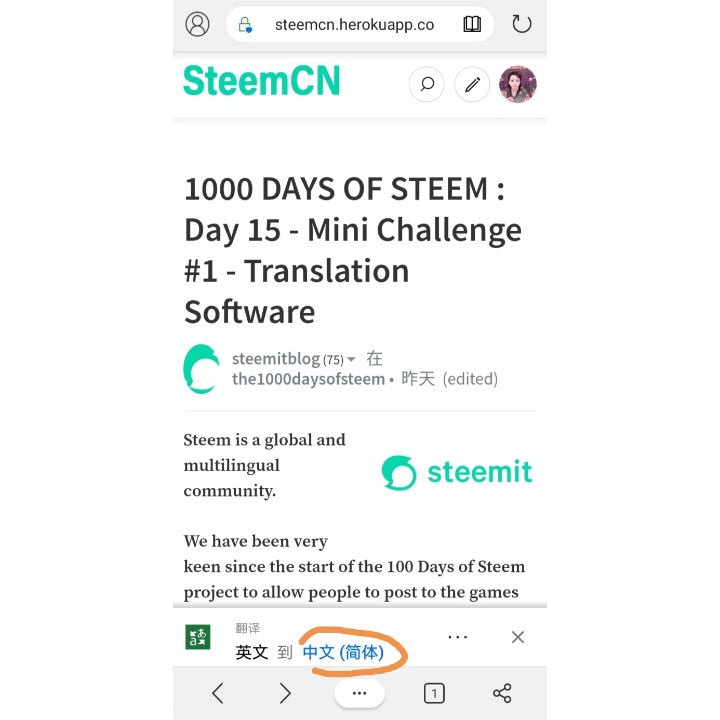This screenshot has width=720, height=720.
Task: Tap the reading view book icon
Action: 472,24
